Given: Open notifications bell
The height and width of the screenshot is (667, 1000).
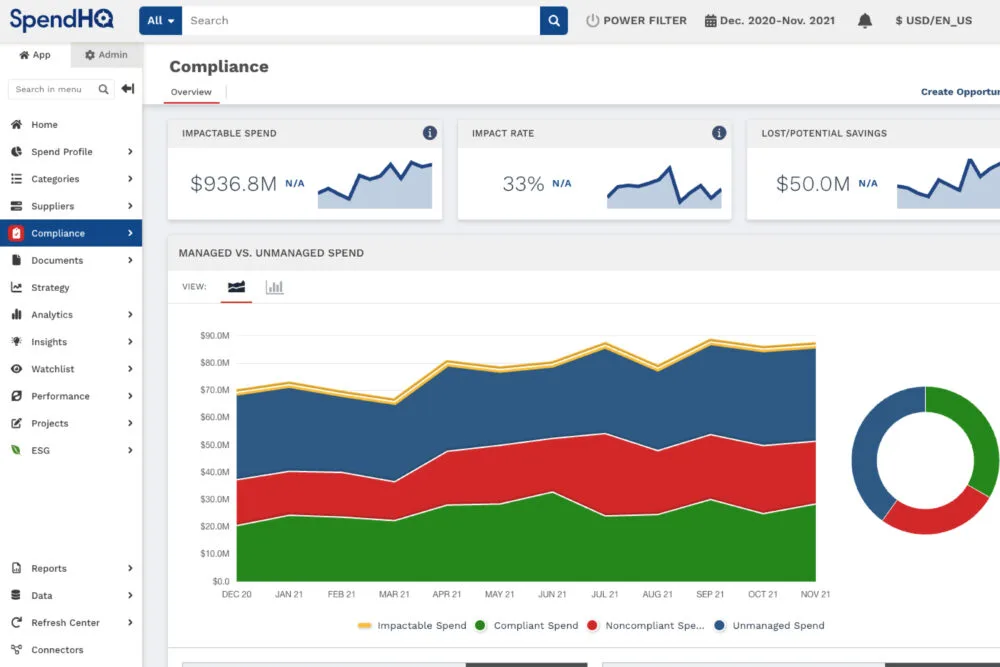Looking at the screenshot, I should point(865,20).
